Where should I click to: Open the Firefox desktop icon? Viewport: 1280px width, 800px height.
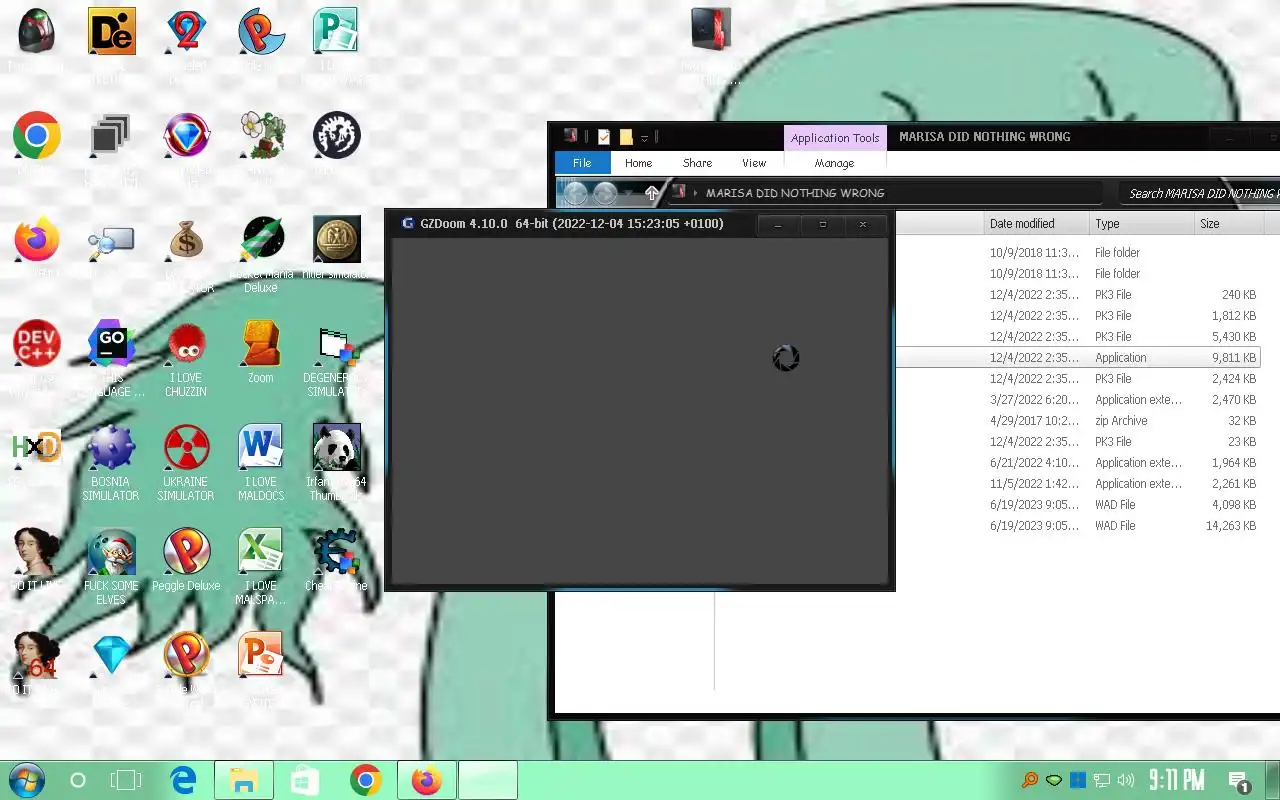(36, 240)
